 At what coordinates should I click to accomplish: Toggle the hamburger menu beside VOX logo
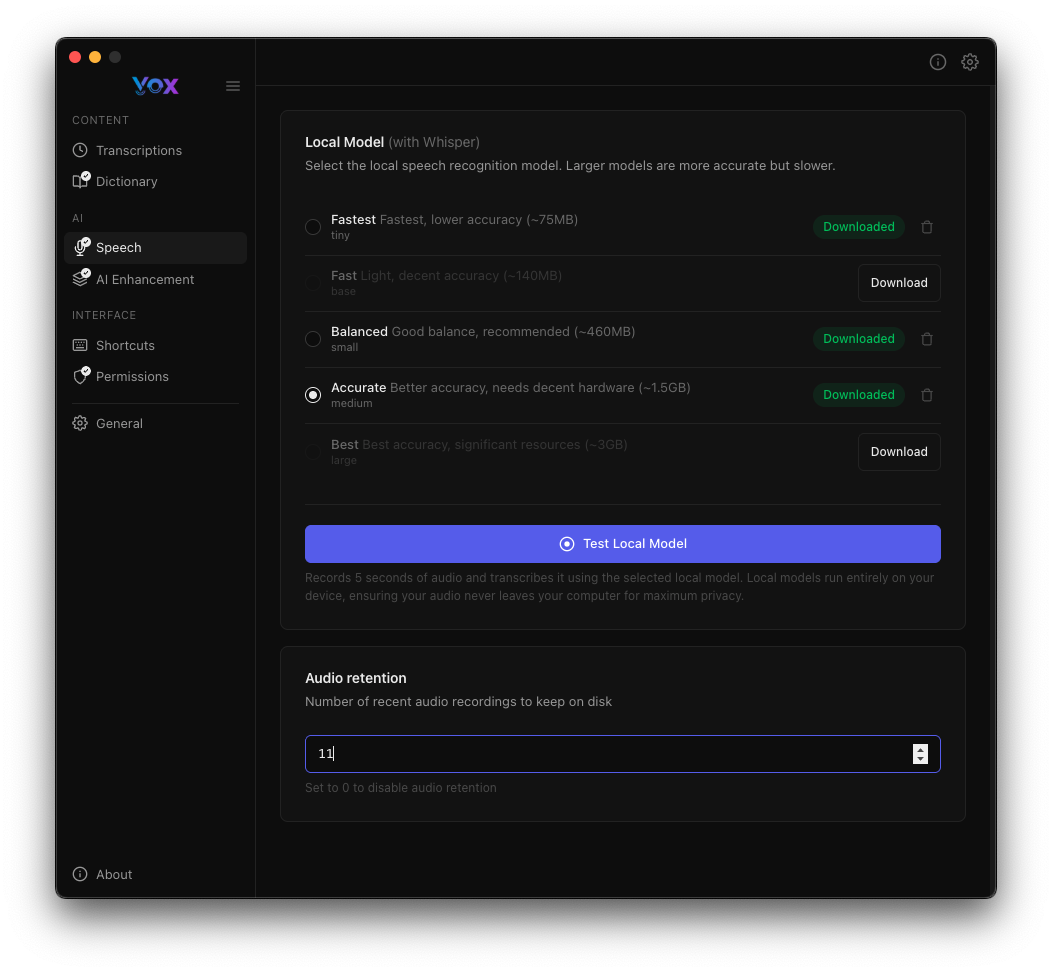[233, 86]
